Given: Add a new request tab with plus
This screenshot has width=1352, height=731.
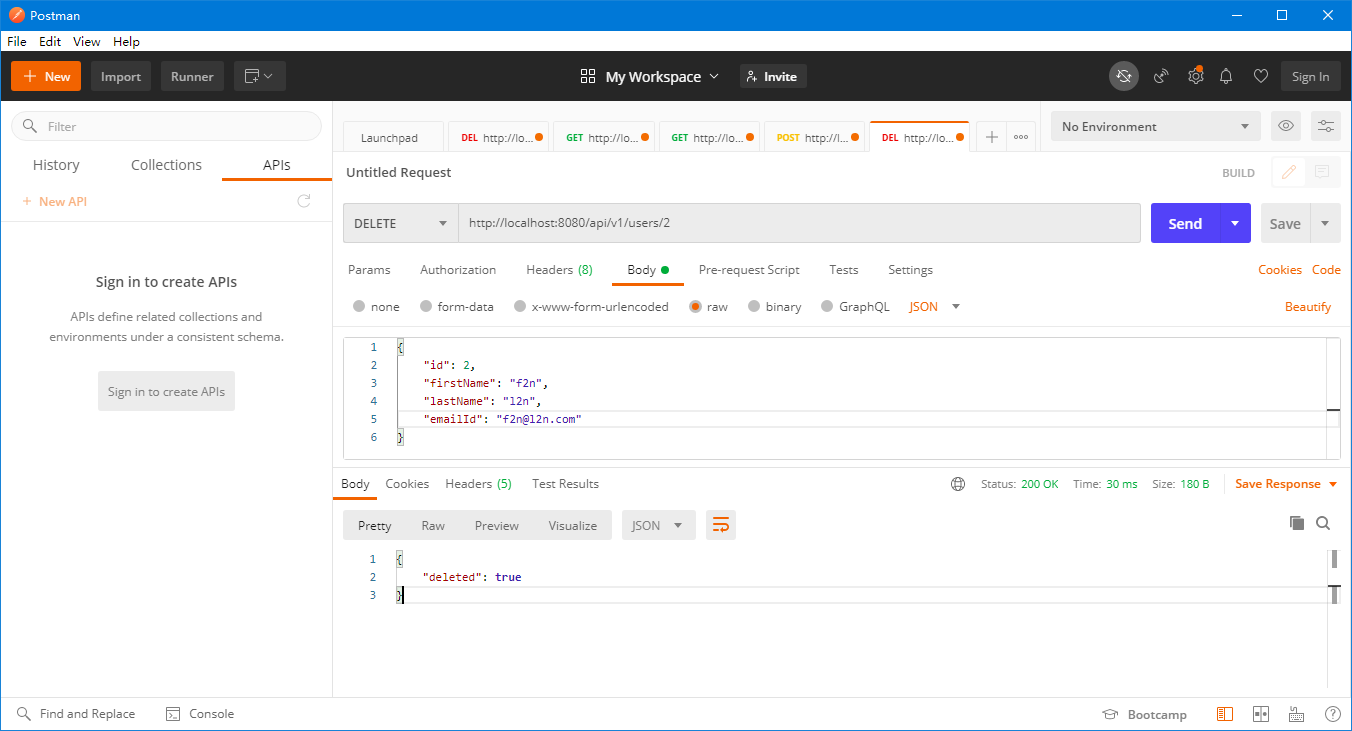Looking at the screenshot, I should 991,137.
